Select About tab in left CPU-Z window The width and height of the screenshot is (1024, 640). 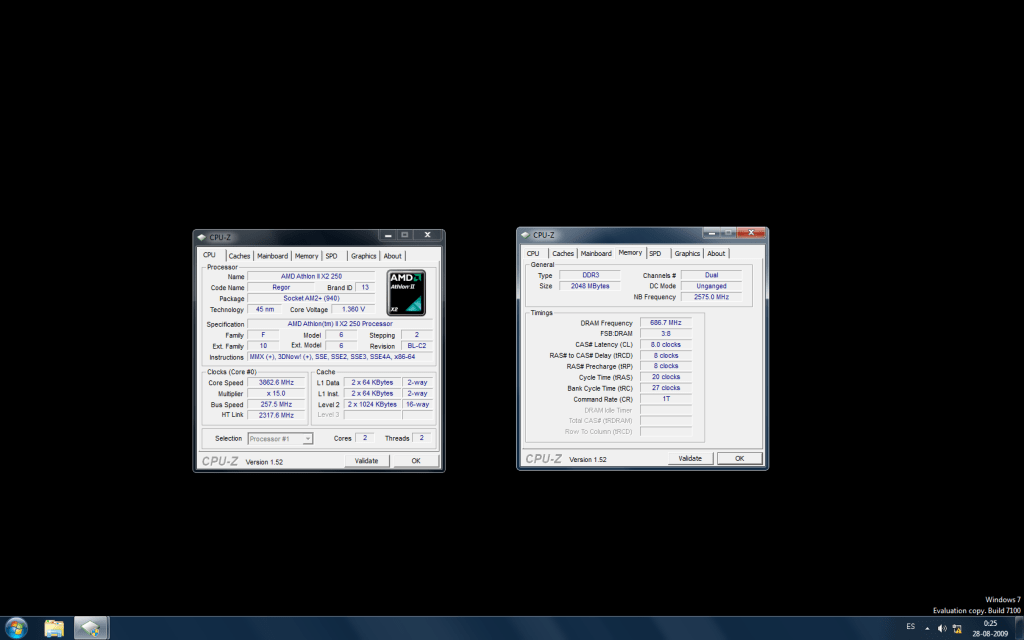(392, 256)
